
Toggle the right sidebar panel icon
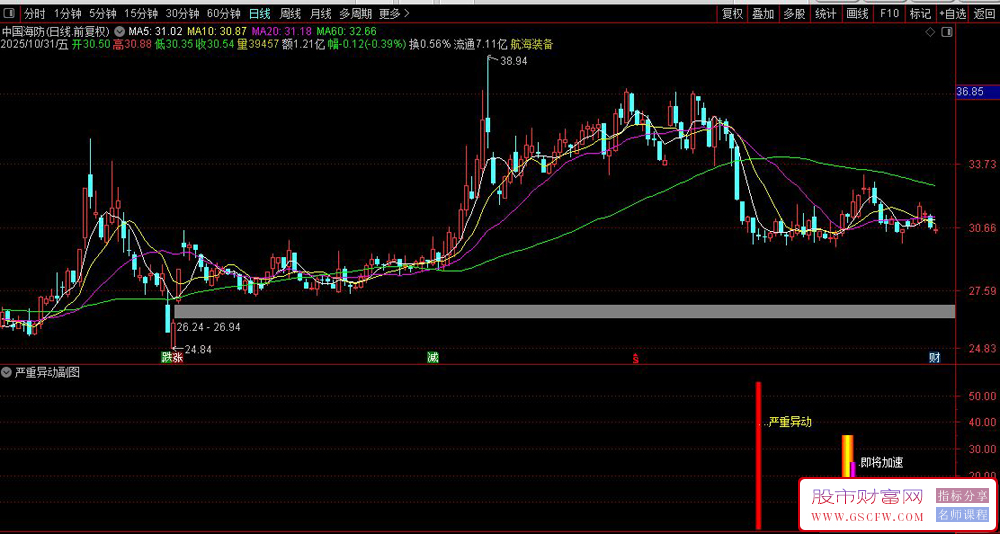(x=947, y=32)
